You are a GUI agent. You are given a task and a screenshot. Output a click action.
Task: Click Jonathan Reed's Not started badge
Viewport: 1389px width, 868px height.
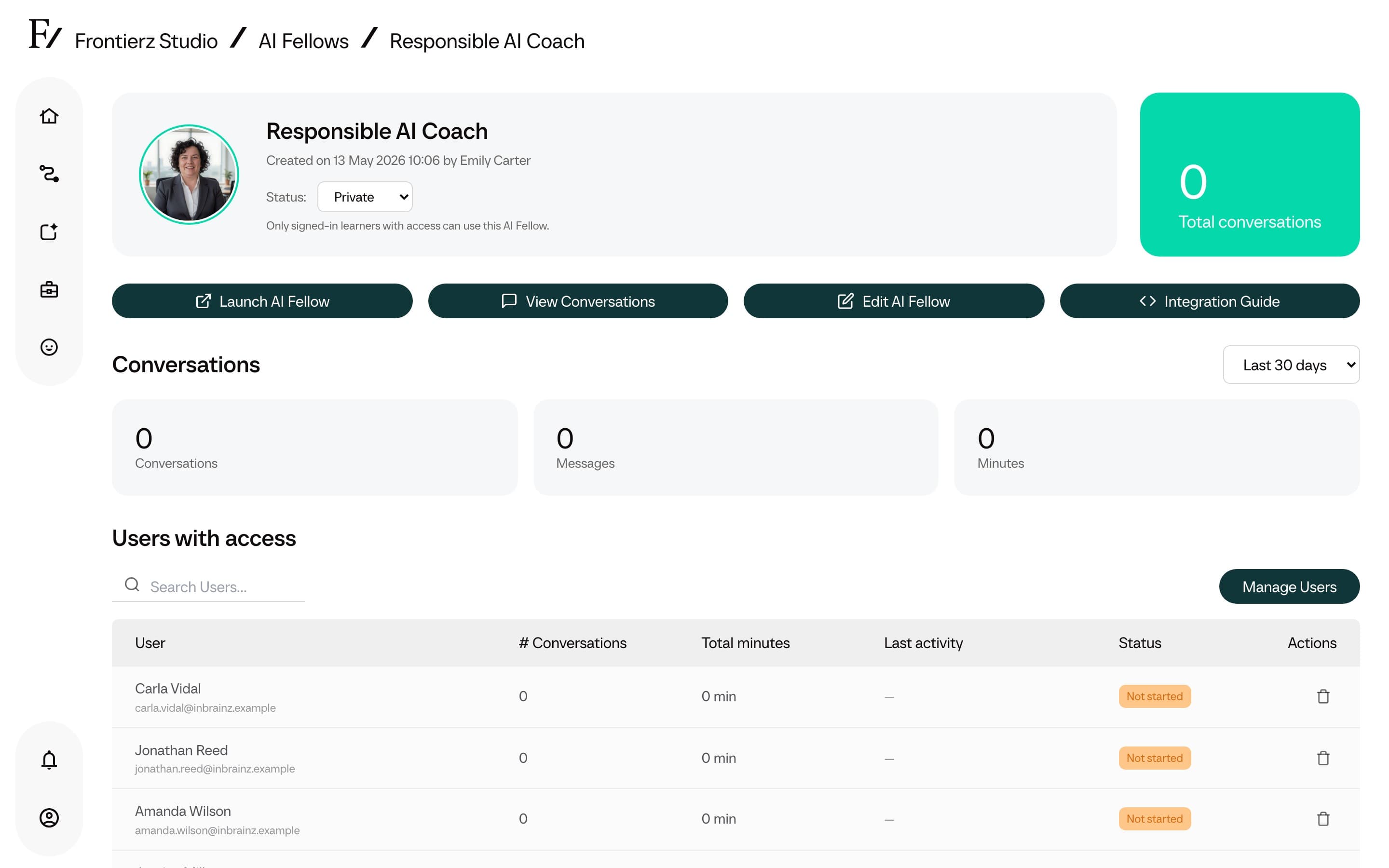coord(1154,758)
